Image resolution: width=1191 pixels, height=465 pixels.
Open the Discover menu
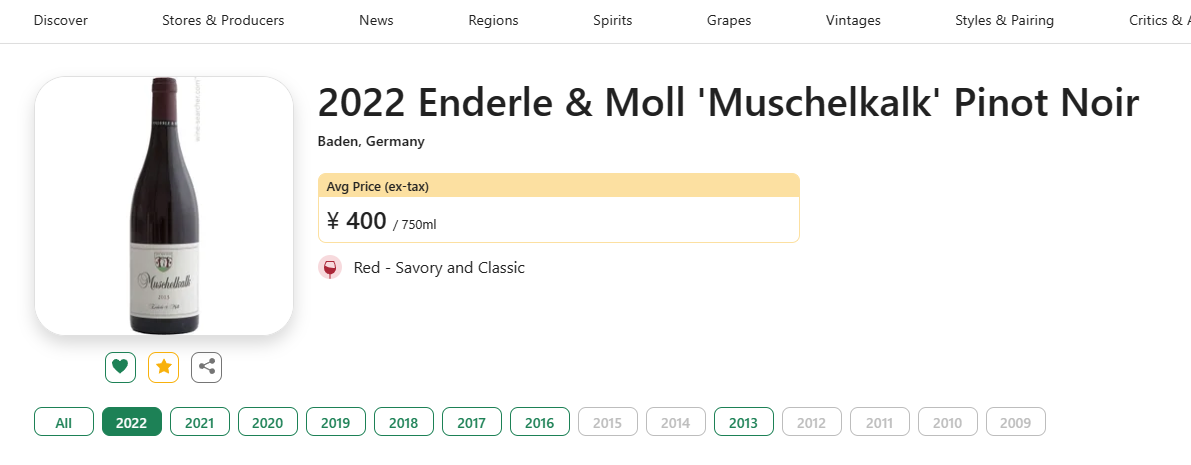tap(61, 21)
